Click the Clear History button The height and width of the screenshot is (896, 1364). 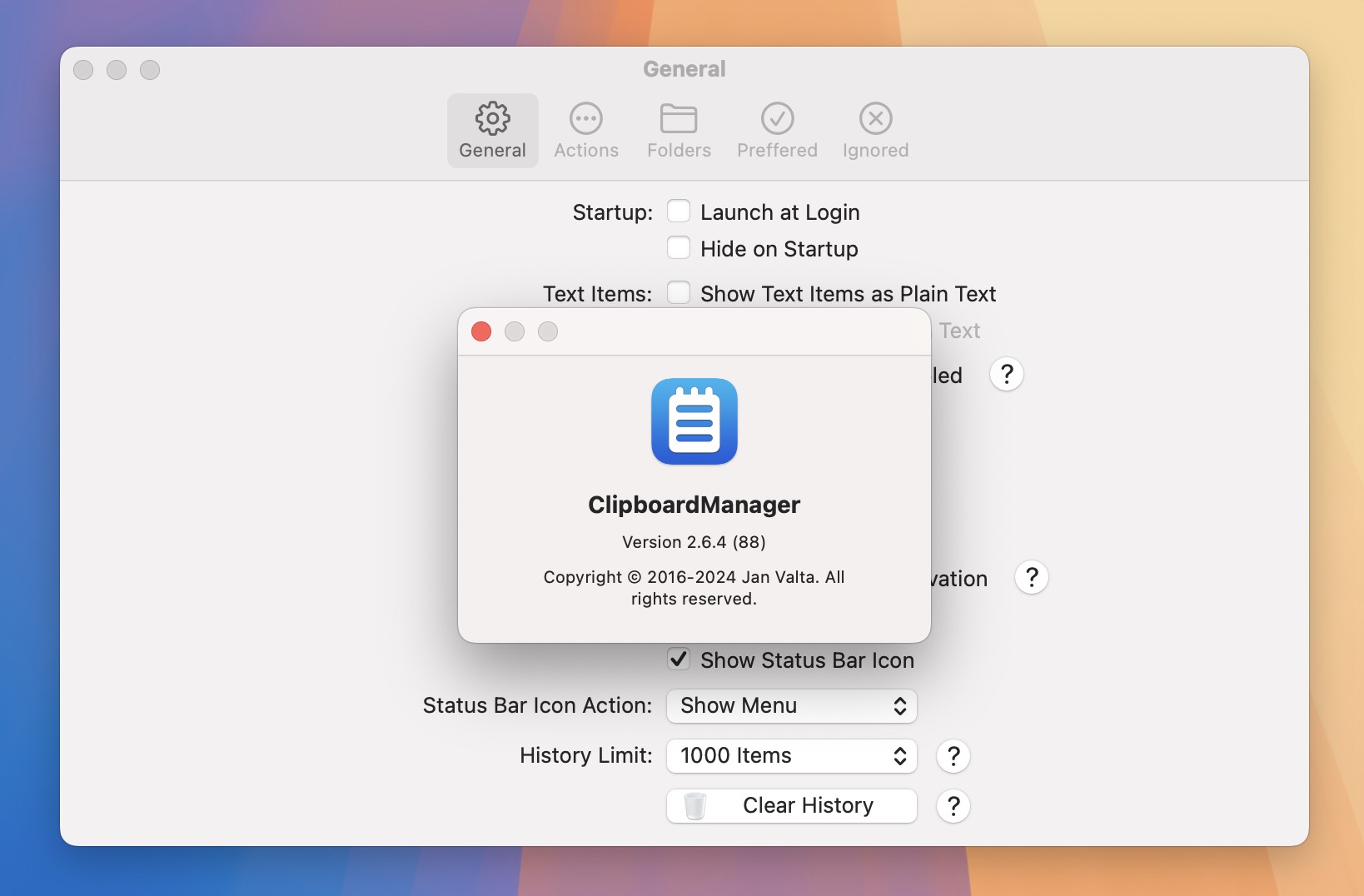click(x=792, y=806)
